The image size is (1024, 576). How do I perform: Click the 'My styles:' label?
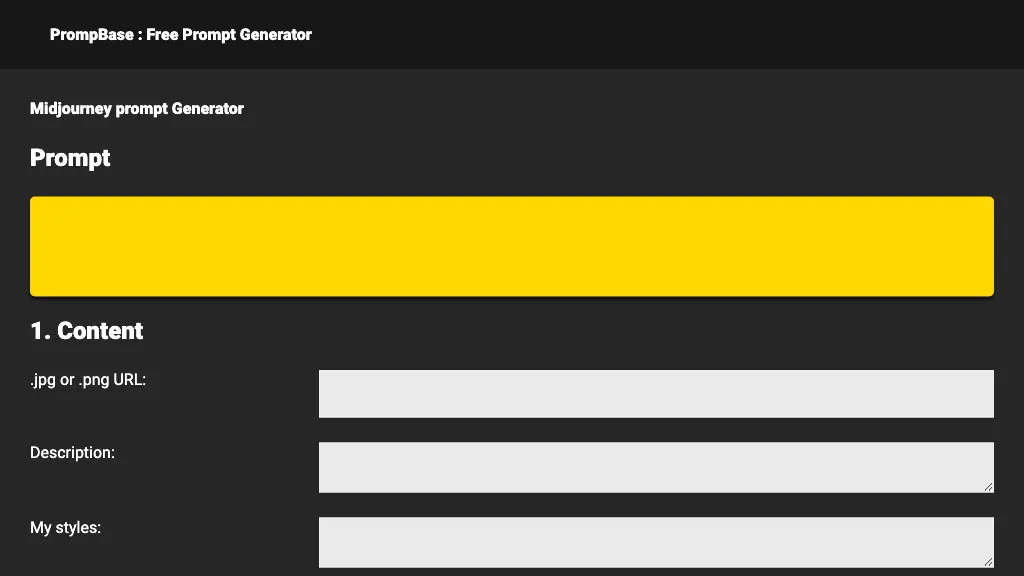tap(66, 527)
